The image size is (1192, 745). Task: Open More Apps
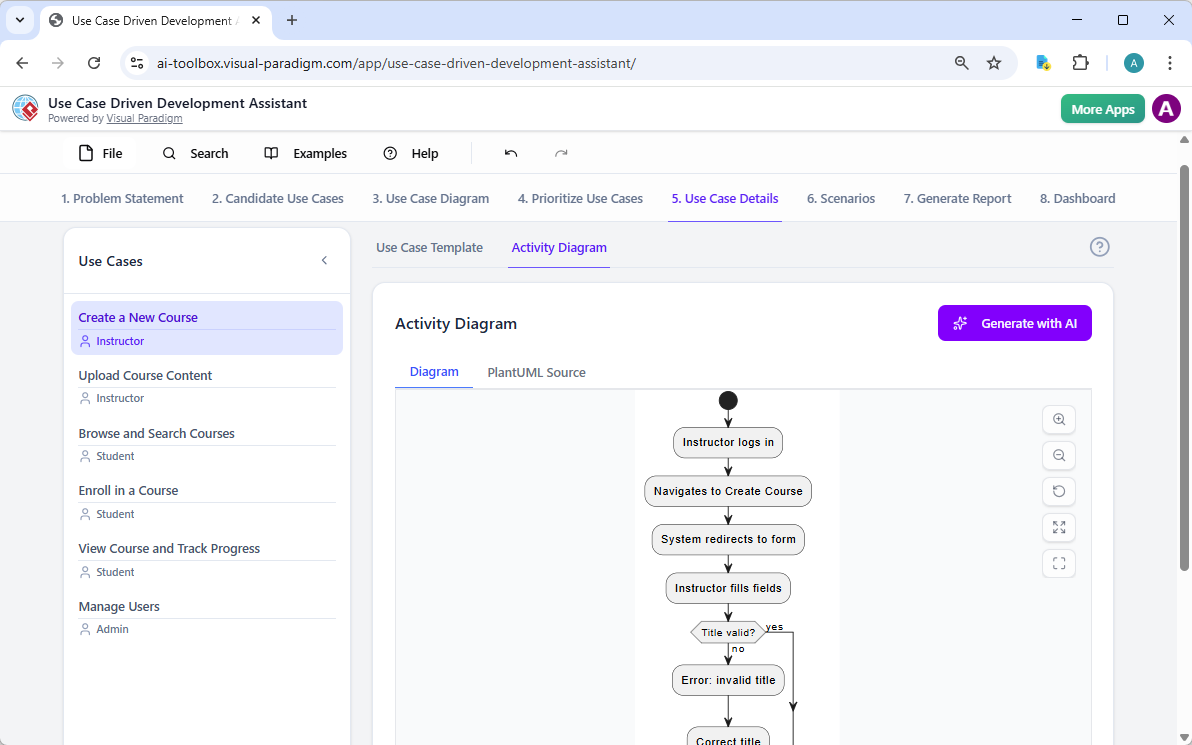click(x=1102, y=108)
